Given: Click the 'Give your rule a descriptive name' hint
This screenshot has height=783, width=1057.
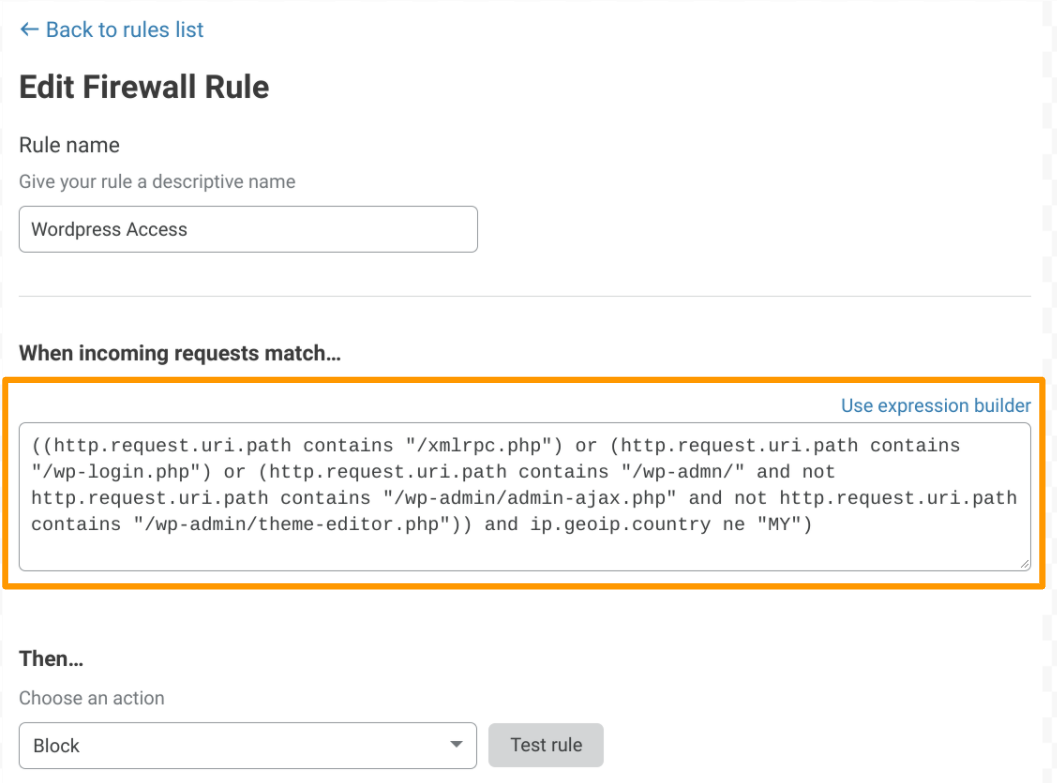Looking at the screenshot, I should (x=157, y=182).
